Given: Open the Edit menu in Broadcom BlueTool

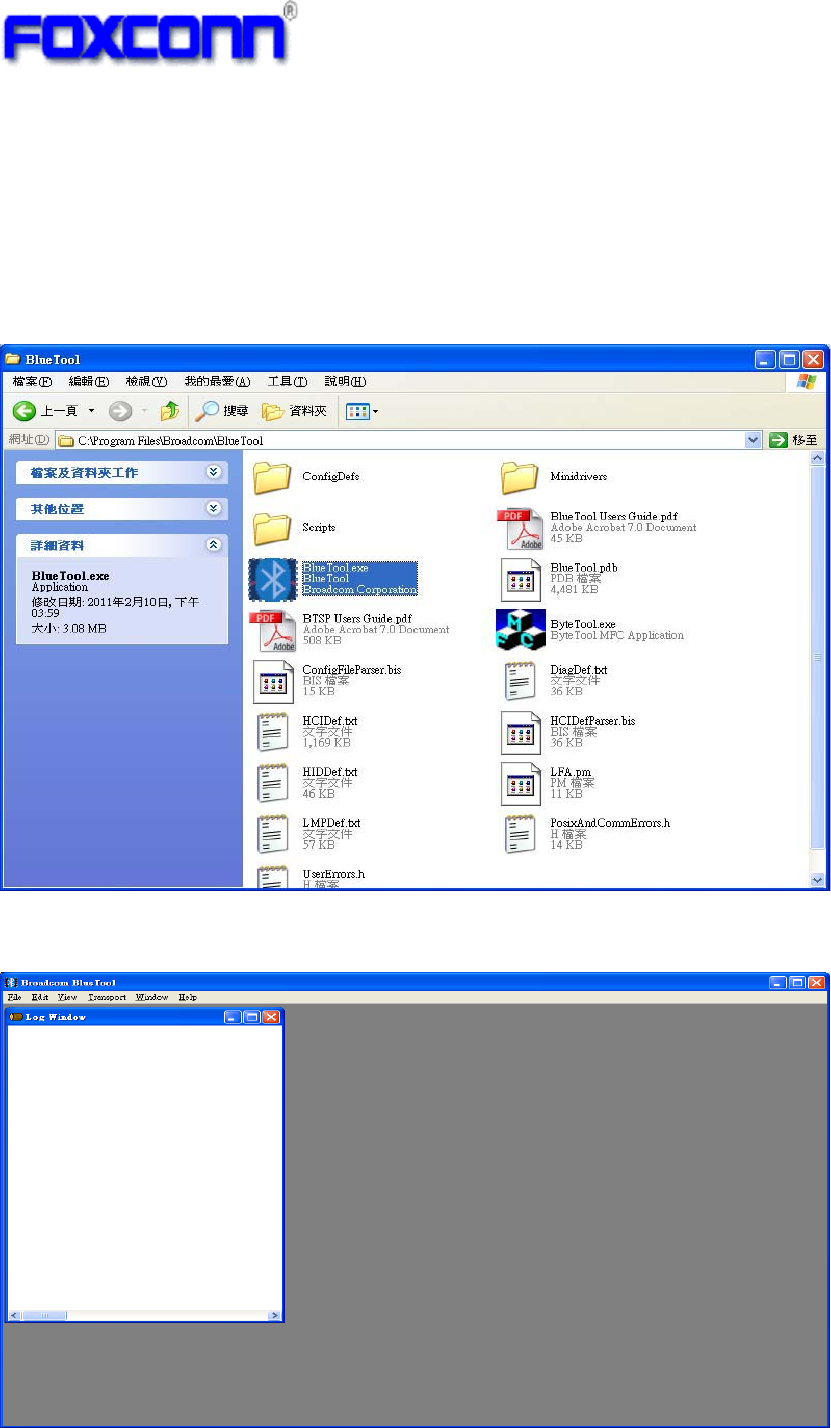Looking at the screenshot, I should [40, 997].
